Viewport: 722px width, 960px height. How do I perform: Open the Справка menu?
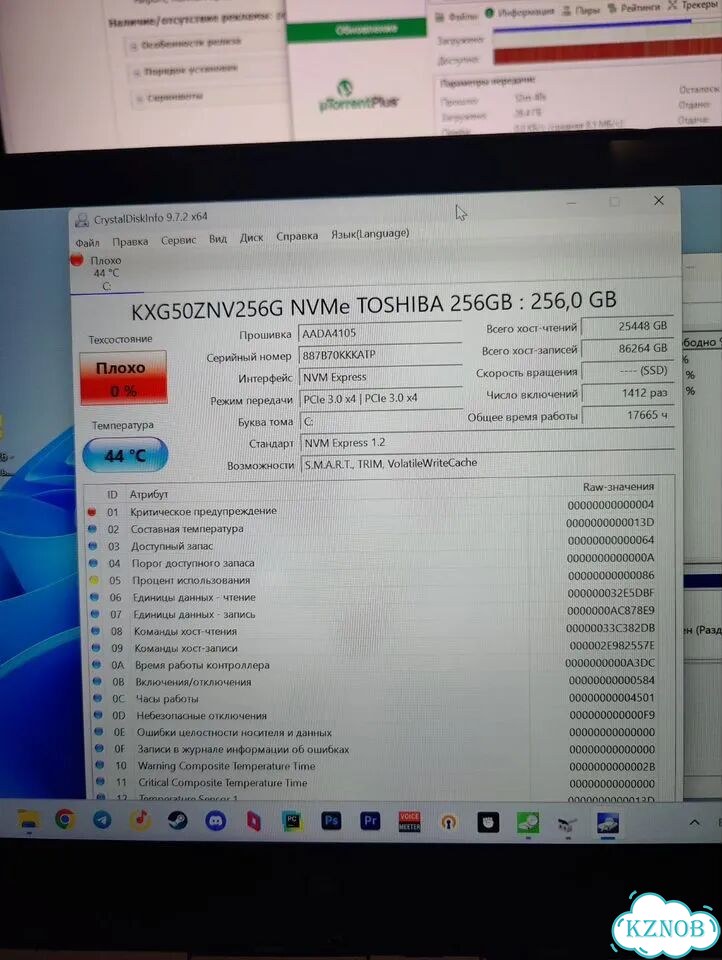tap(297, 236)
